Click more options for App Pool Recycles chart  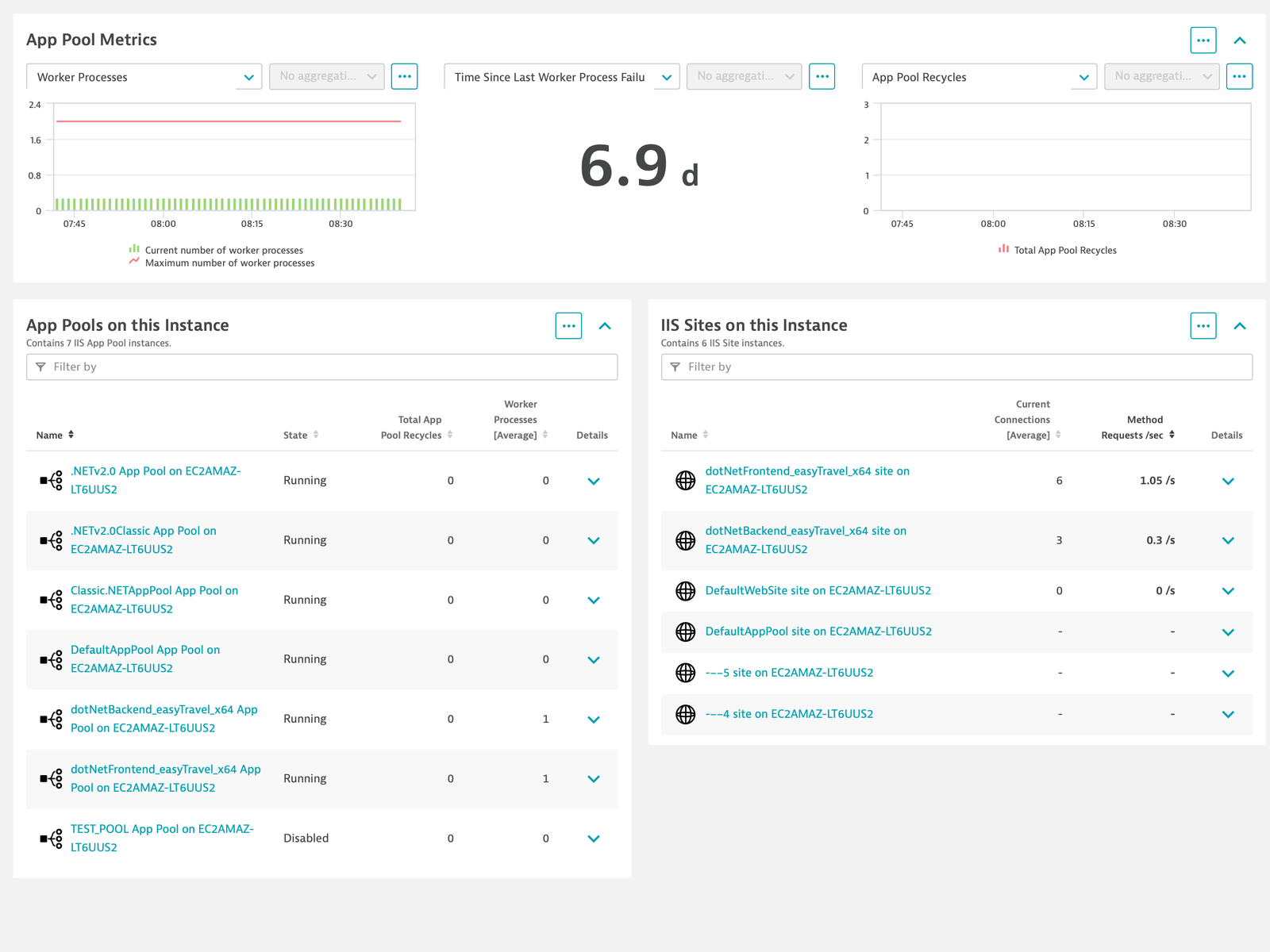pyautogui.click(x=1240, y=77)
